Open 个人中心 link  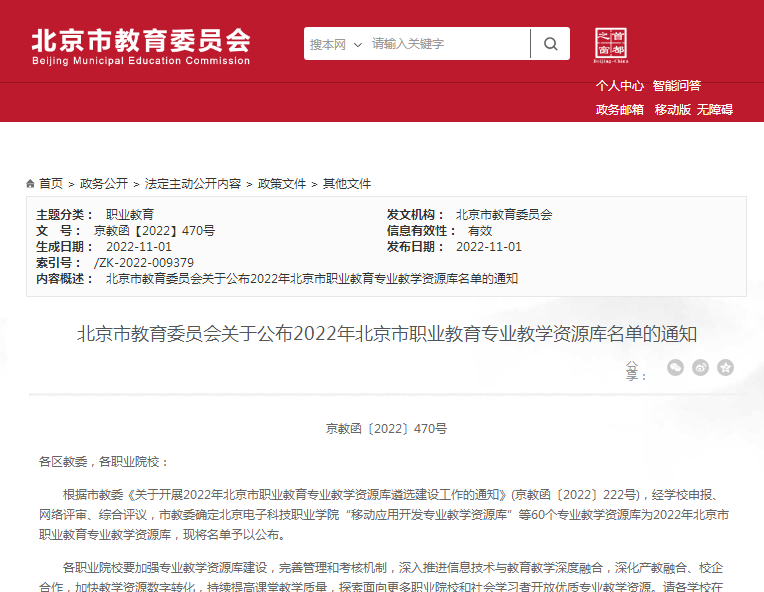click(x=620, y=86)
